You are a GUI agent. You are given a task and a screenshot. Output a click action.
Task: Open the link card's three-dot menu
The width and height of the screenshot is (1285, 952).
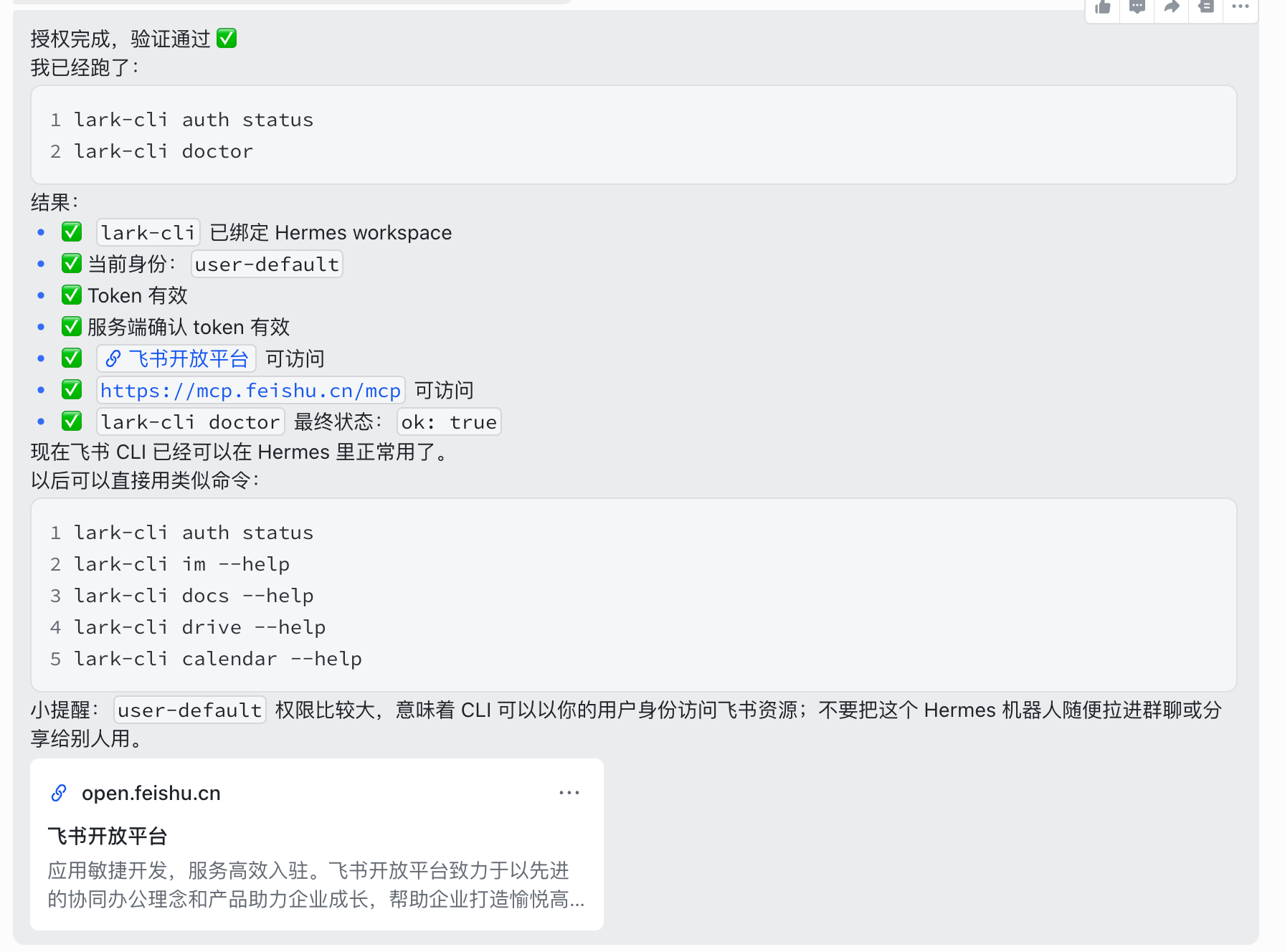point(569,792)
